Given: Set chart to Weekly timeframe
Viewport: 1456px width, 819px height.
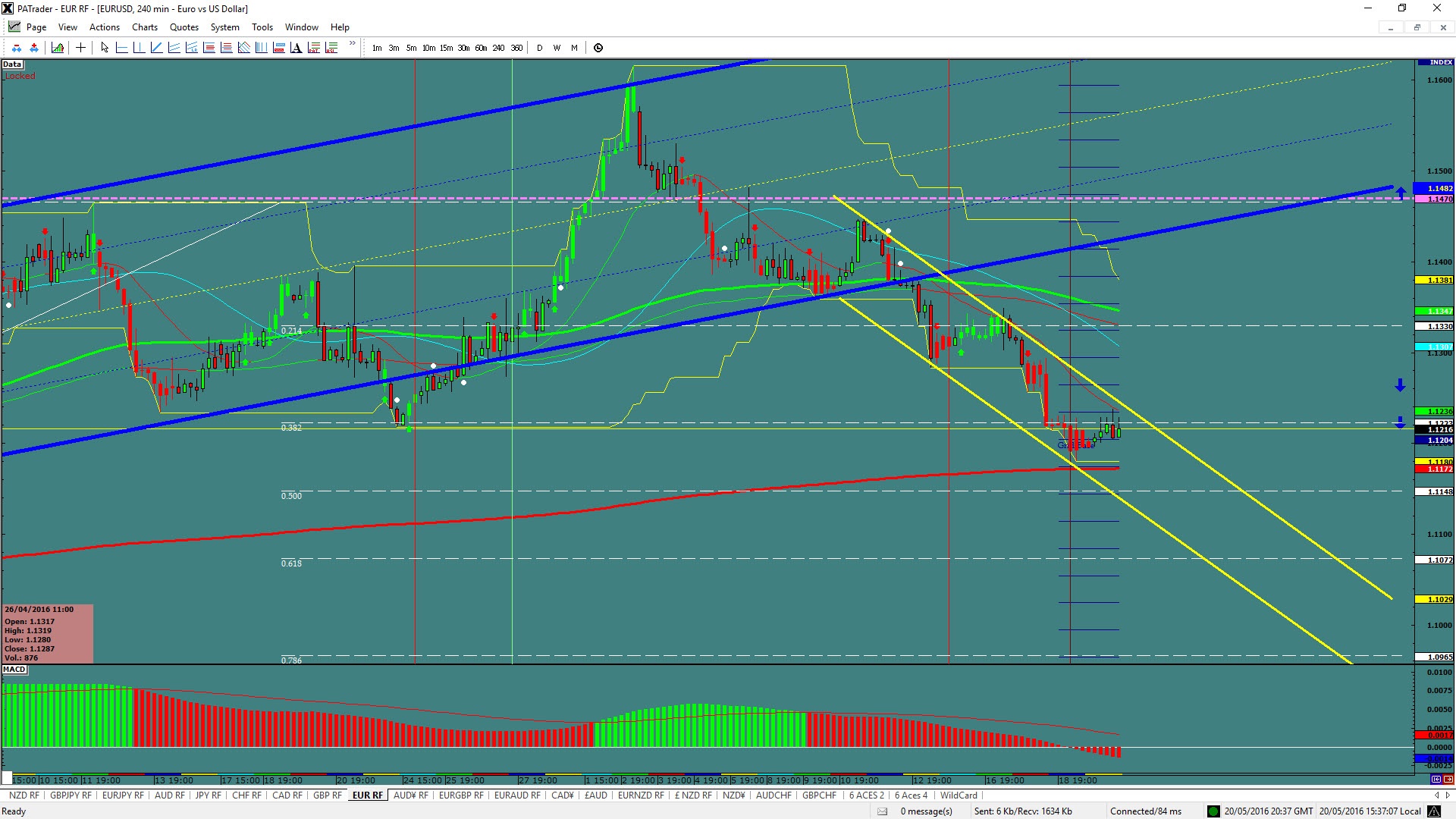Looking at the screenshot, I should click(557, 48).
